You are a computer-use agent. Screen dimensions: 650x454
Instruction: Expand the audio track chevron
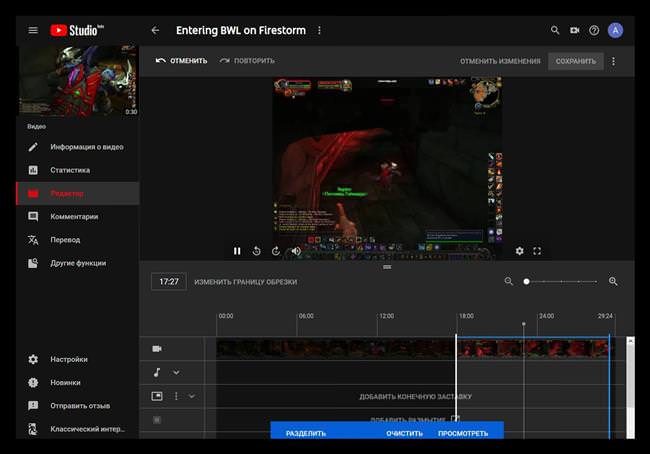176,372
